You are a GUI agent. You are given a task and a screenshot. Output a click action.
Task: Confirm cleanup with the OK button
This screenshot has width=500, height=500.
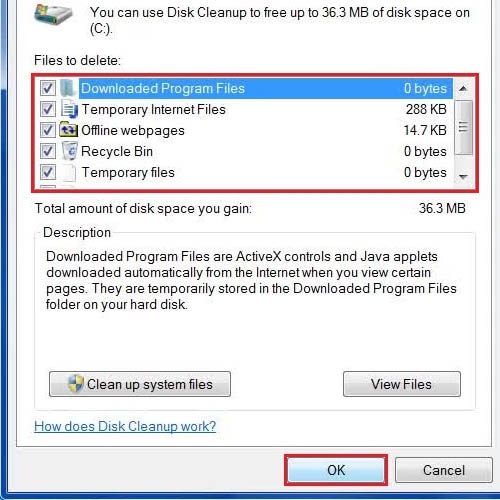(x=336, y=470)
